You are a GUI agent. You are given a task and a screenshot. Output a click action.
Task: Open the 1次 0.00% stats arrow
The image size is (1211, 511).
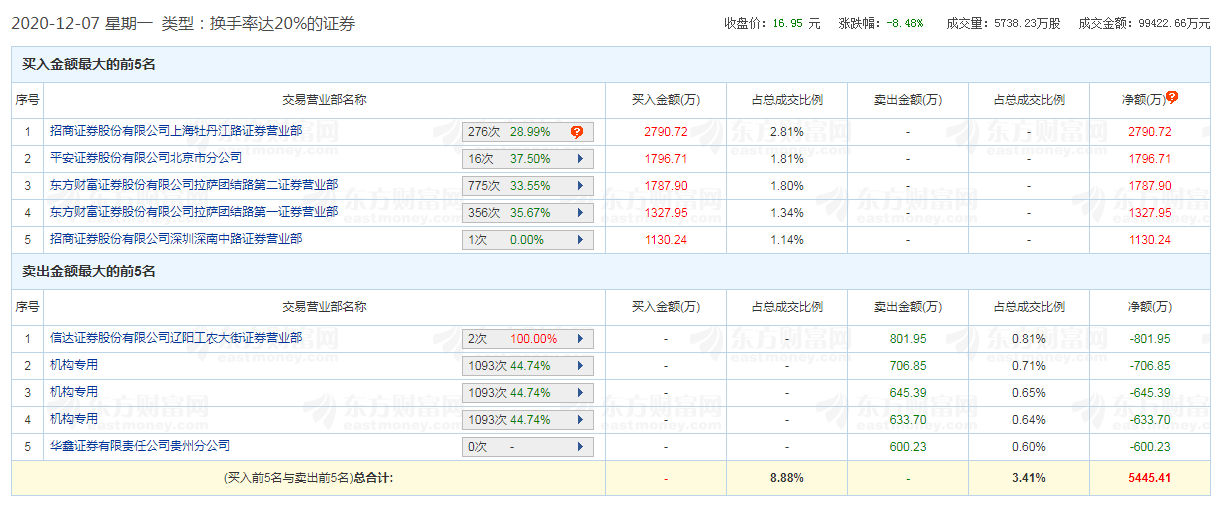(x=580, y=240)
